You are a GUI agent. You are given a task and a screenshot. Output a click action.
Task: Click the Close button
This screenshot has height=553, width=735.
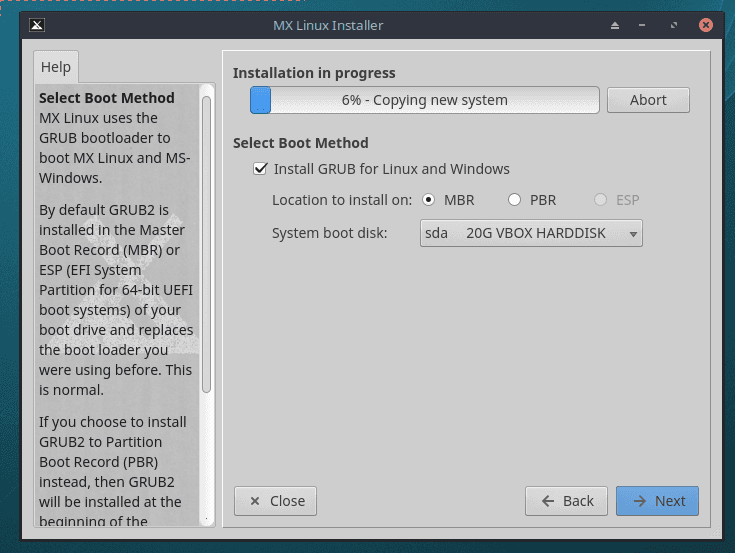tap(275, 501)
